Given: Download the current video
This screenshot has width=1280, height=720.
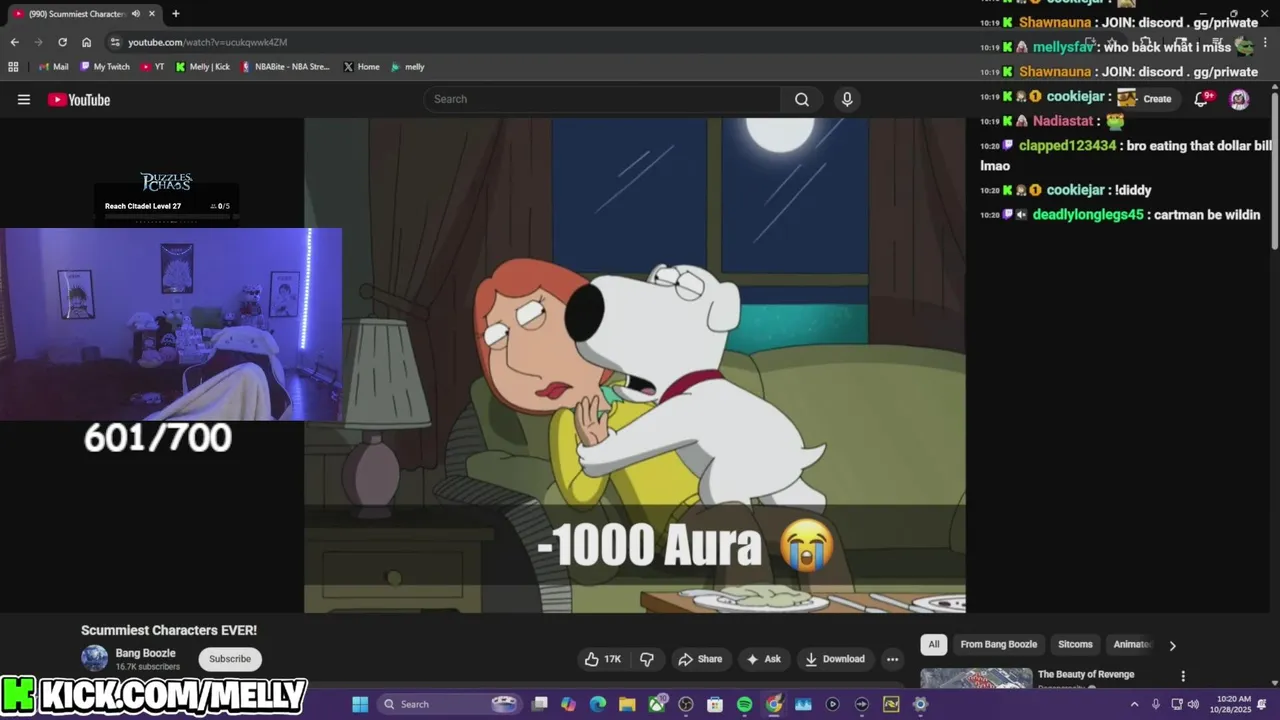Looking at the screenshot, I should tap(835, 659).
